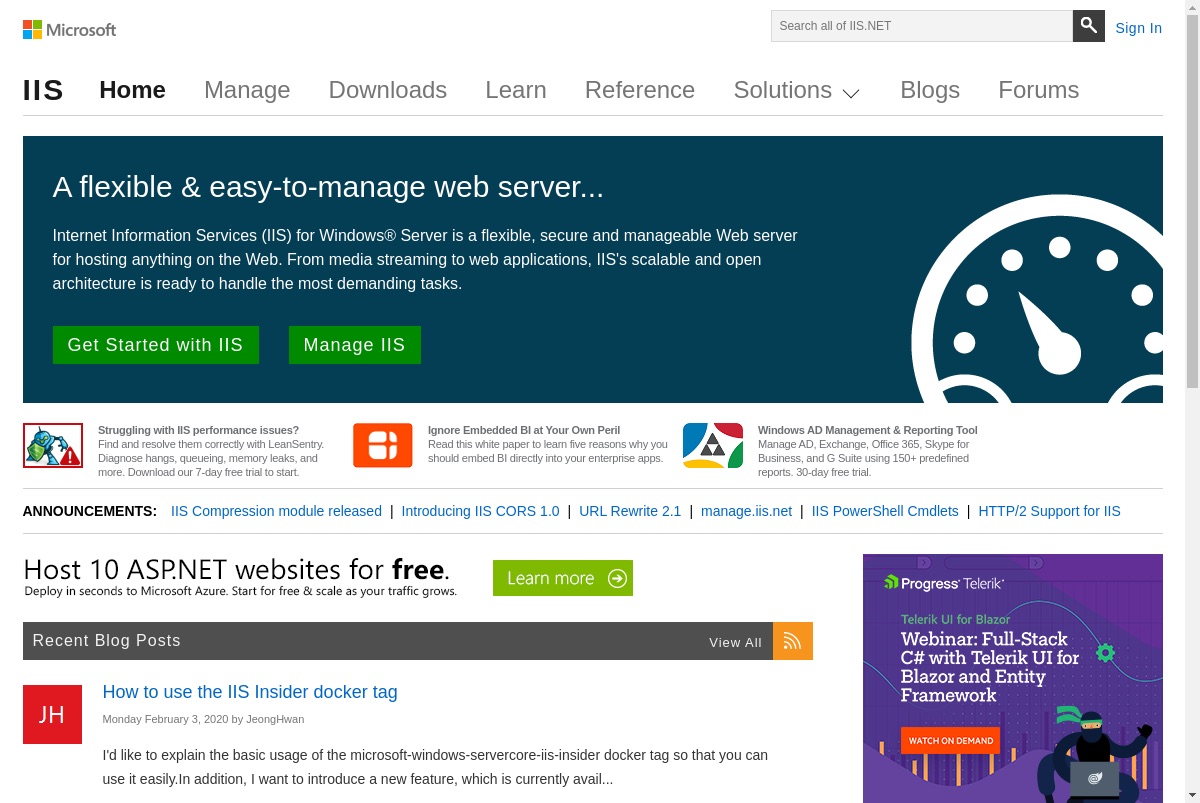Open the URL Rewrite 2.1 link
Screen dimensions: 1200x803
pos(630,511)
